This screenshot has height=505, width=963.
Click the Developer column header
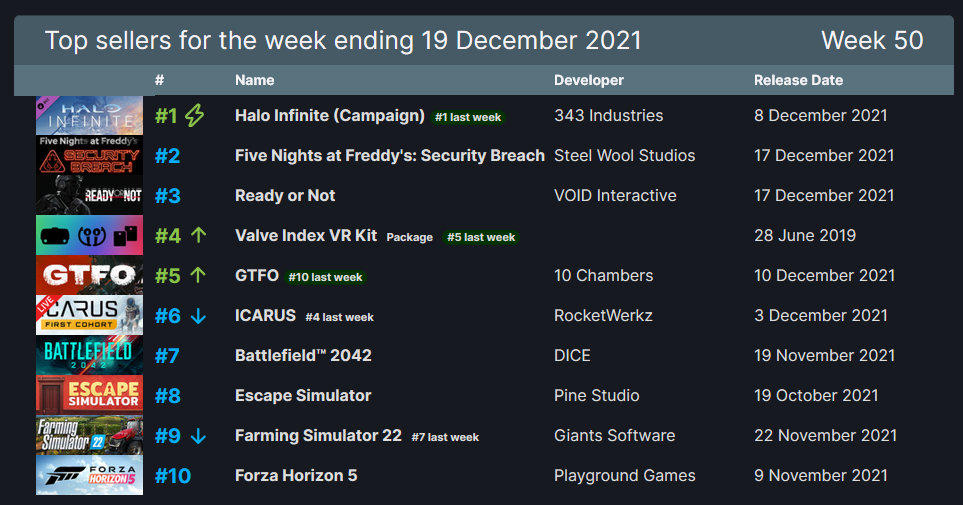(588, 80)
